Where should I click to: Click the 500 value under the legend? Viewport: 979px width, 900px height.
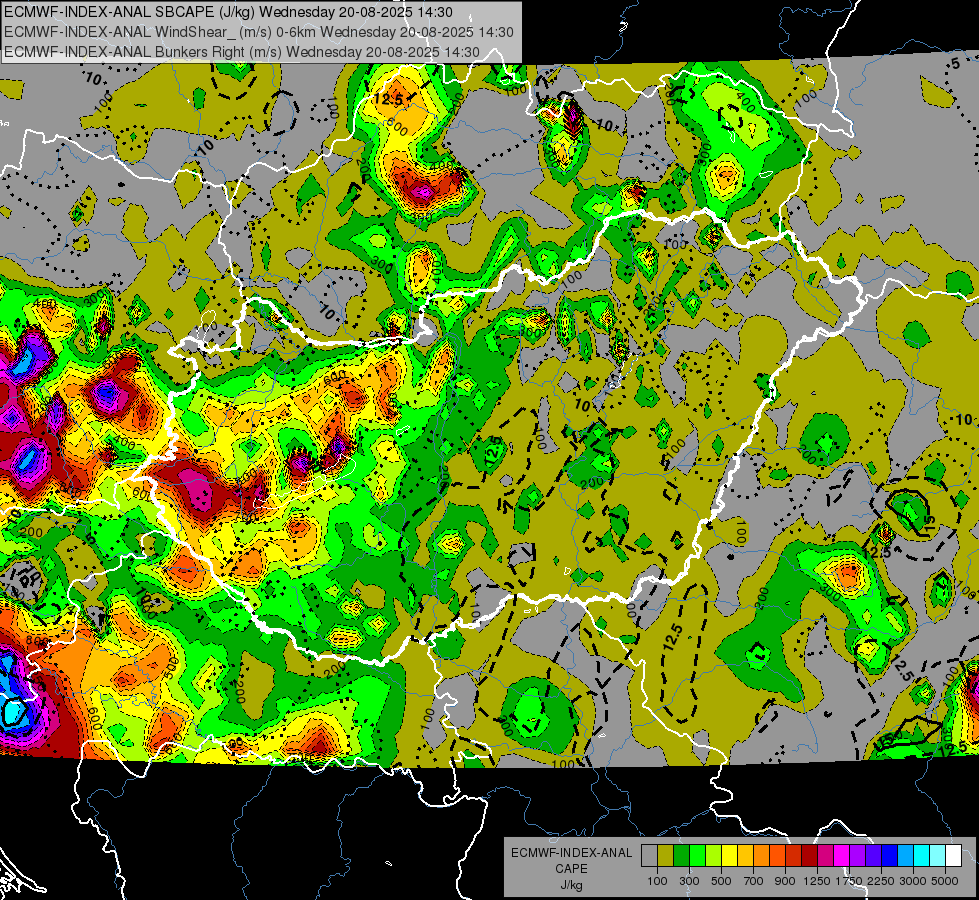(x=721, y=881)
